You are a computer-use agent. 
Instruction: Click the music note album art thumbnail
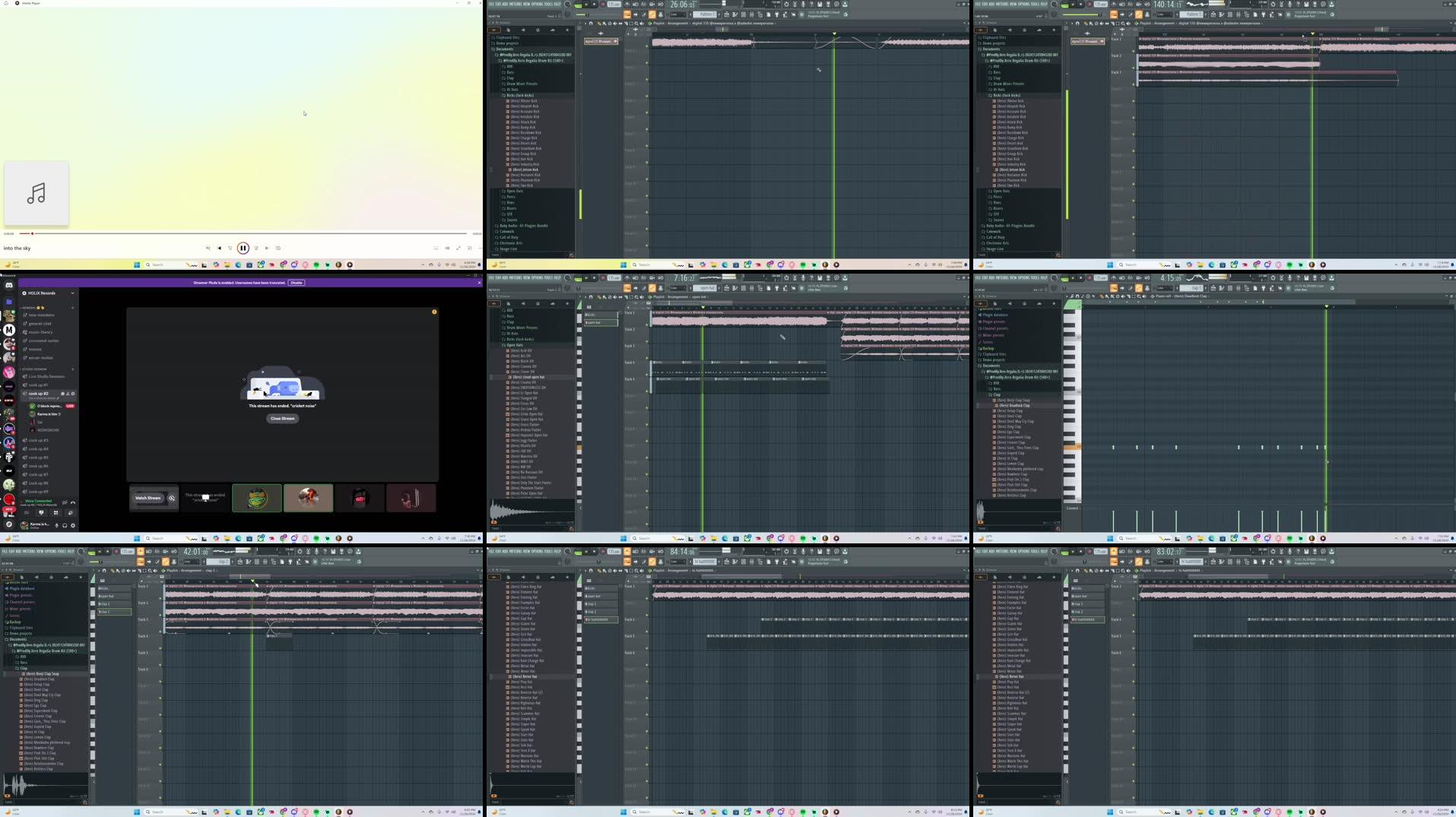tap(36, 193)
